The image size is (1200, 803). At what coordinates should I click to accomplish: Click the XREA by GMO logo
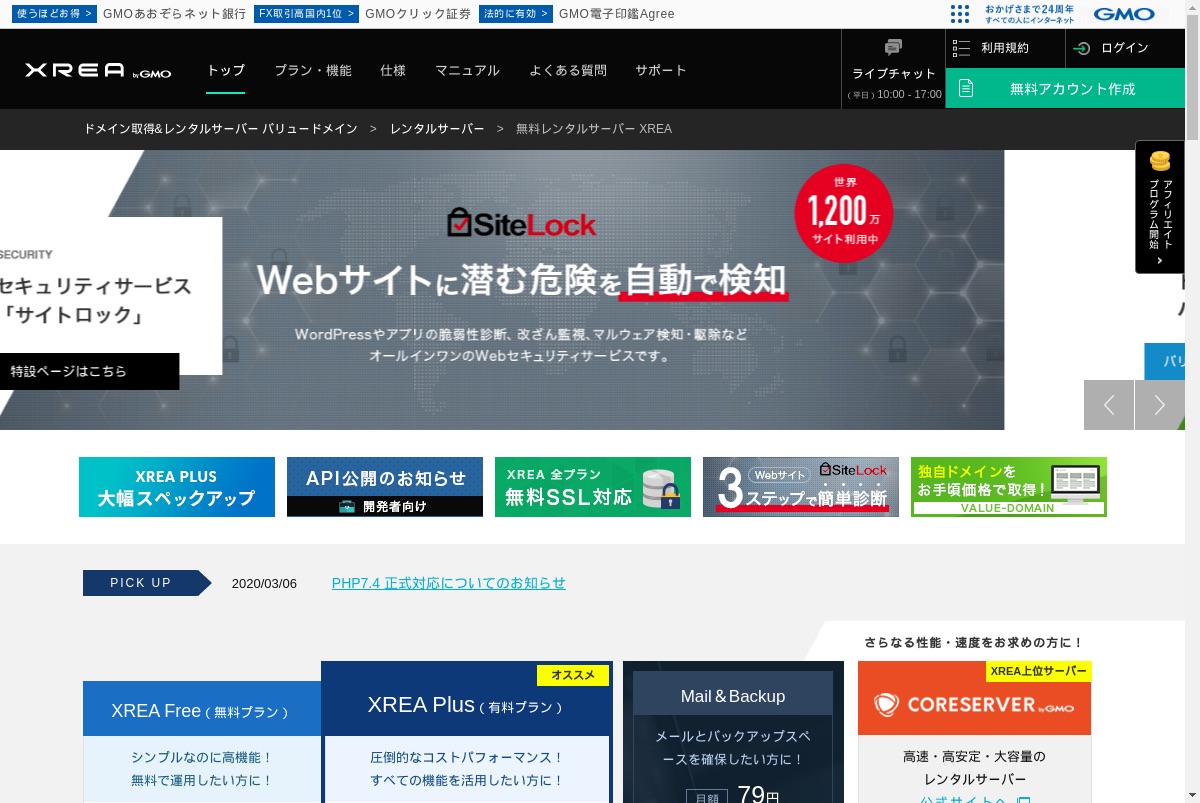point(98,71)
